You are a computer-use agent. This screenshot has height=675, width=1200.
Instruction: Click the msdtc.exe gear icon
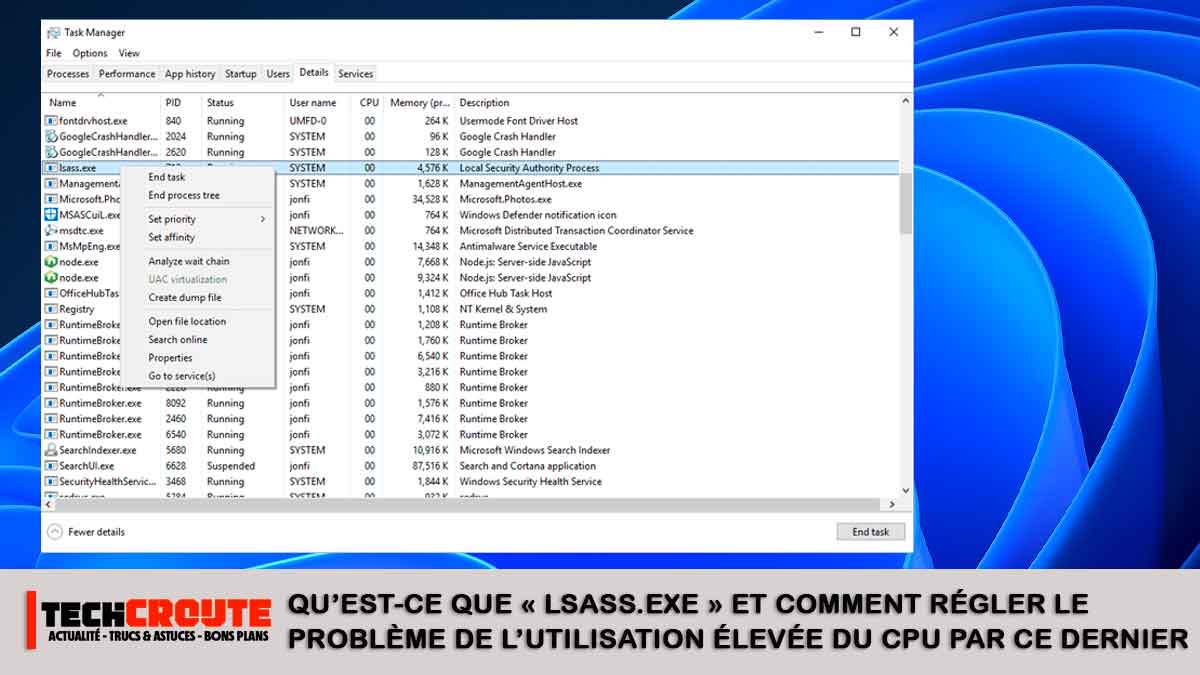pos(52,230)
